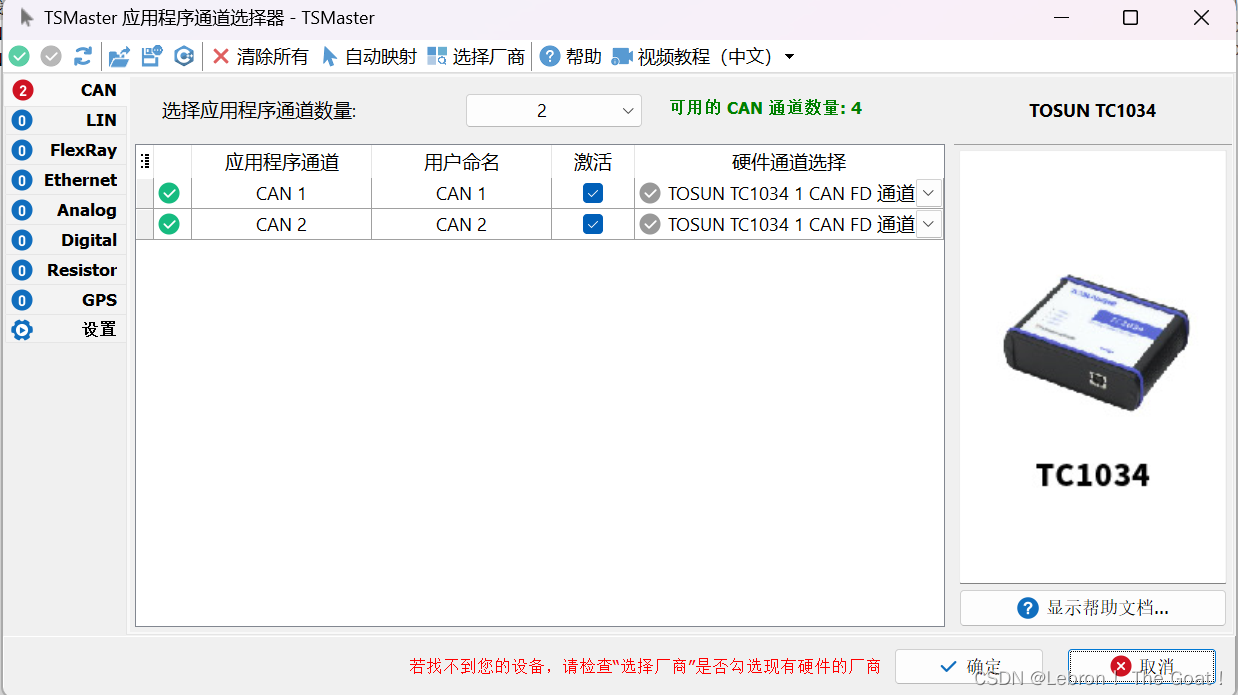Open the 设置 settings entry in the sidebar
Screen dimensions: 1238x695
(x=66, y=329)
